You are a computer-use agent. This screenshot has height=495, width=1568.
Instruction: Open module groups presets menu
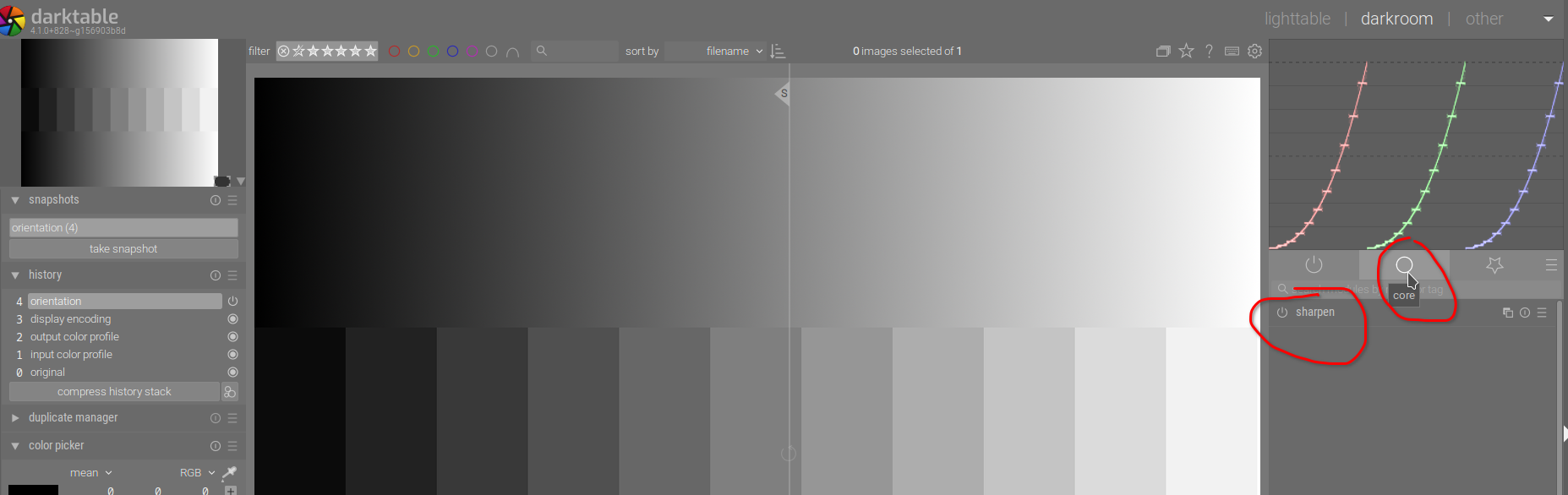1551,265
